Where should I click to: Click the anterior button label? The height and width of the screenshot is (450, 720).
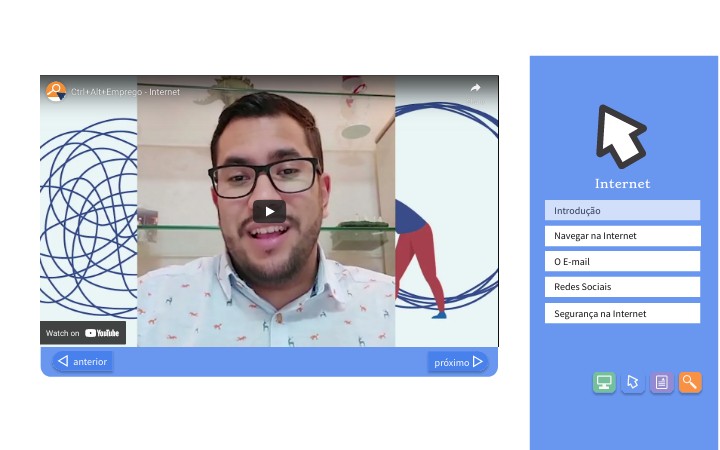click(90, 362)
